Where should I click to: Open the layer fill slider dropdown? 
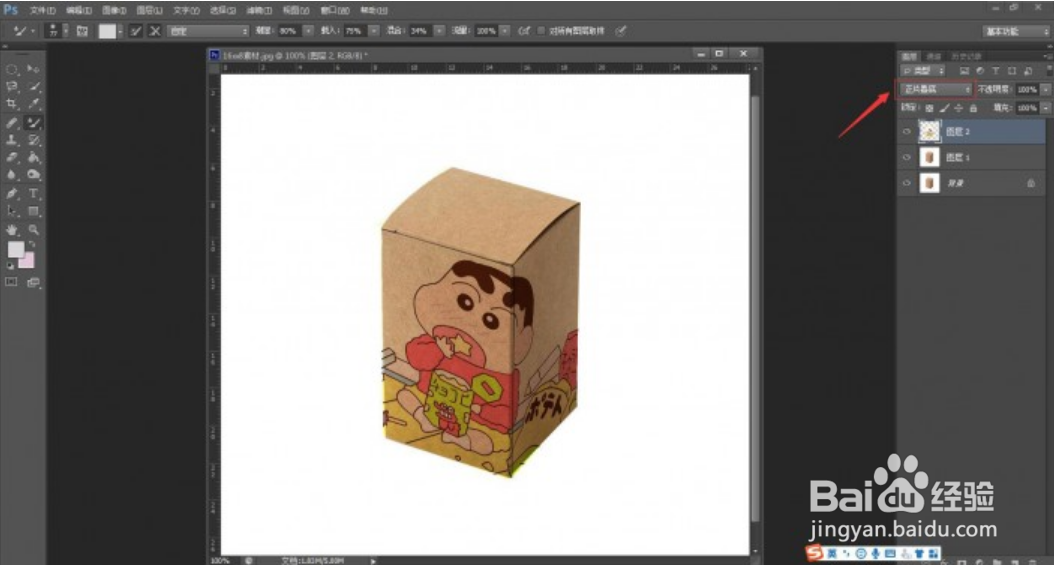(1045, 108)
